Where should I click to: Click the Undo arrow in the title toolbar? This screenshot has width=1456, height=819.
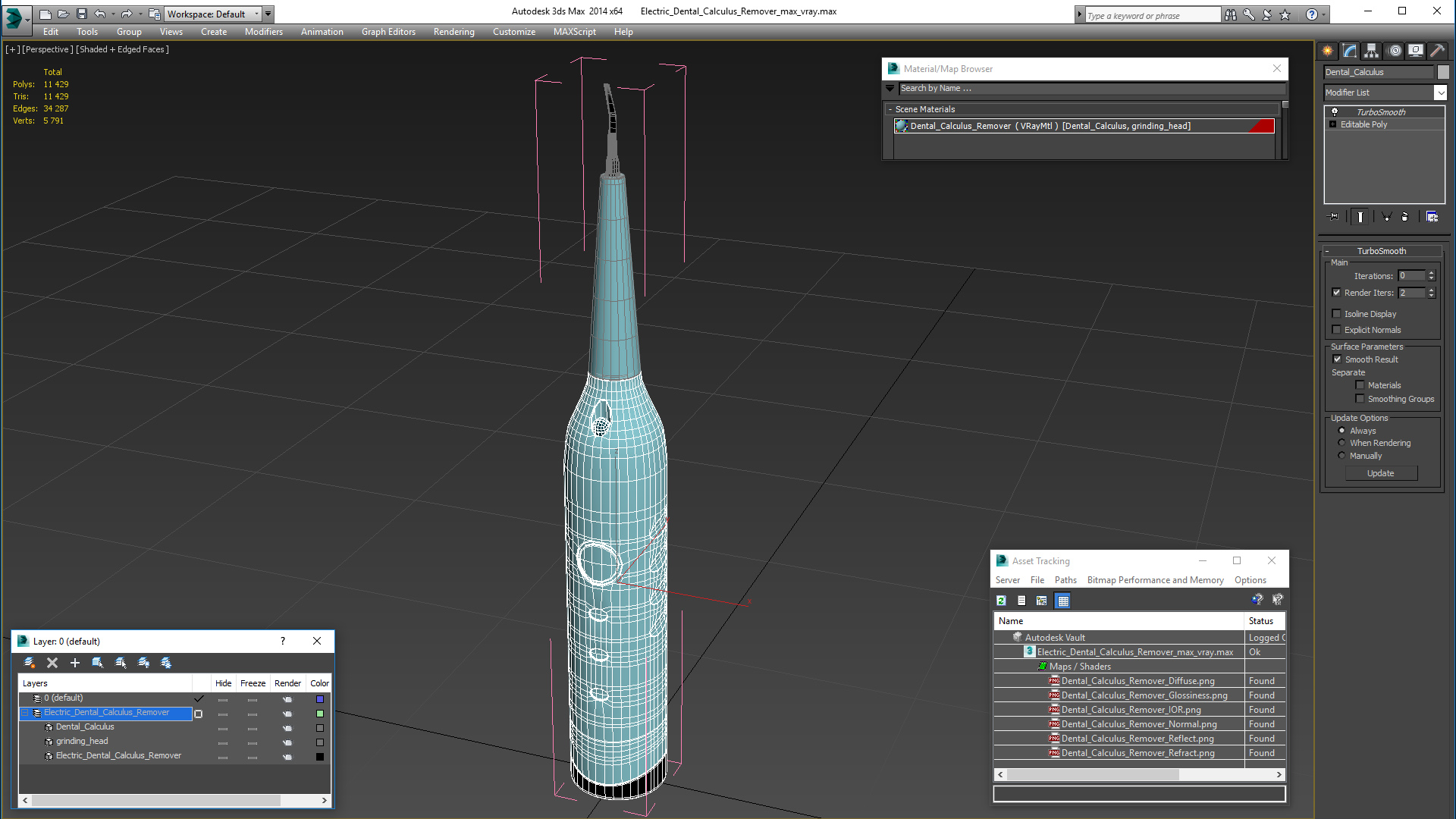(x=100, y=14)
